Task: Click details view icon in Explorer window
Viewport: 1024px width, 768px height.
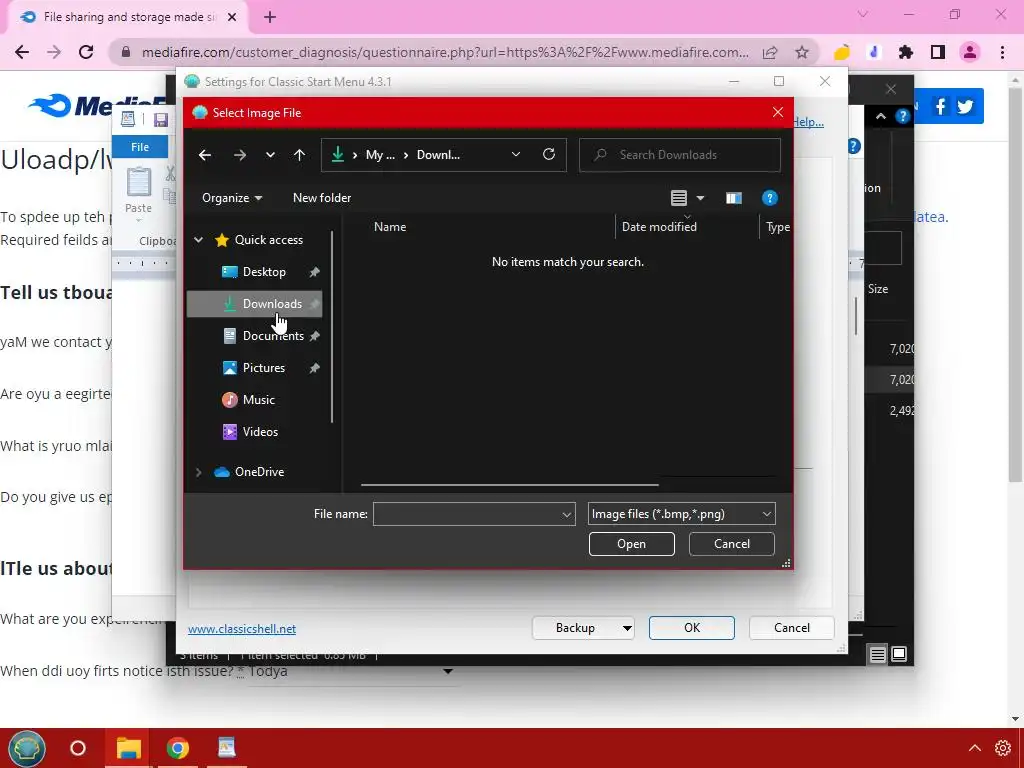Action: pos(877,654)
